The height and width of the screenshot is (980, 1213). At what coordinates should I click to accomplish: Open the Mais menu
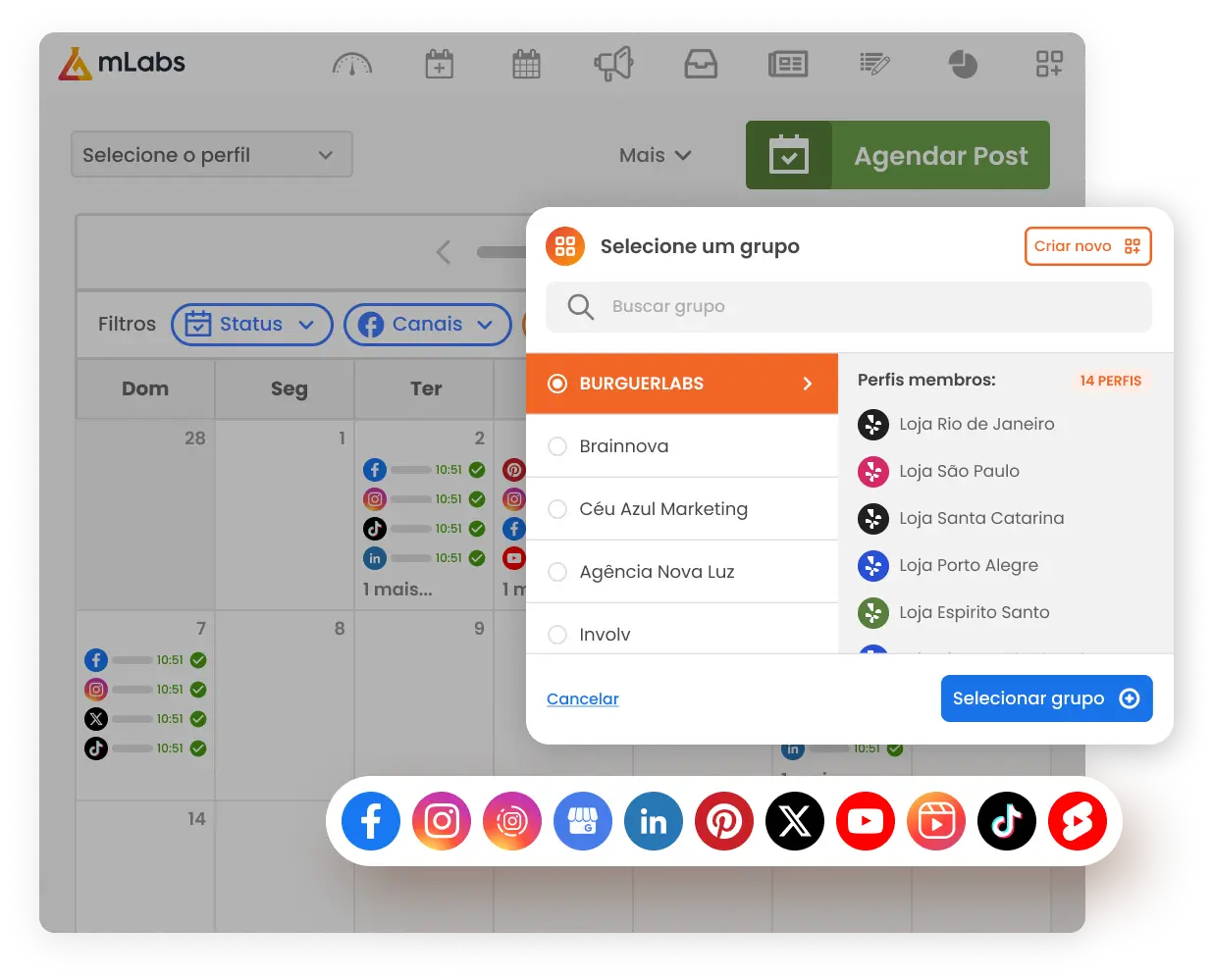(655, 155)
